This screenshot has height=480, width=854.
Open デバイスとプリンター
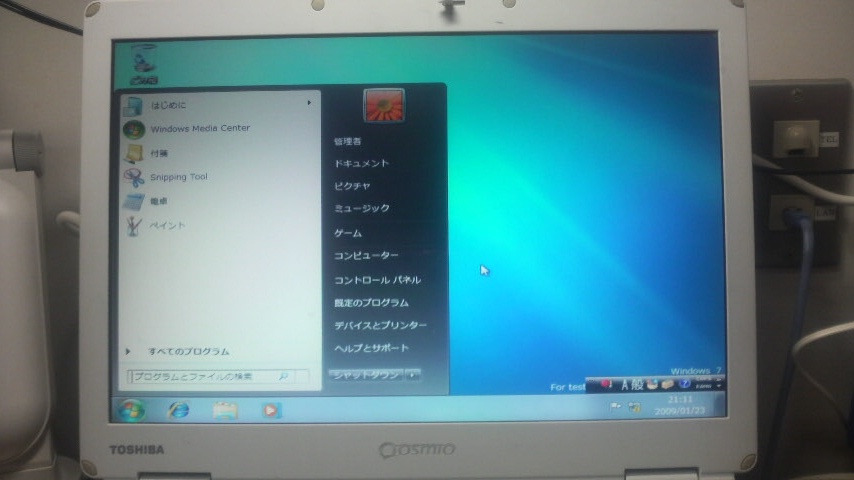tap(380, 325)
